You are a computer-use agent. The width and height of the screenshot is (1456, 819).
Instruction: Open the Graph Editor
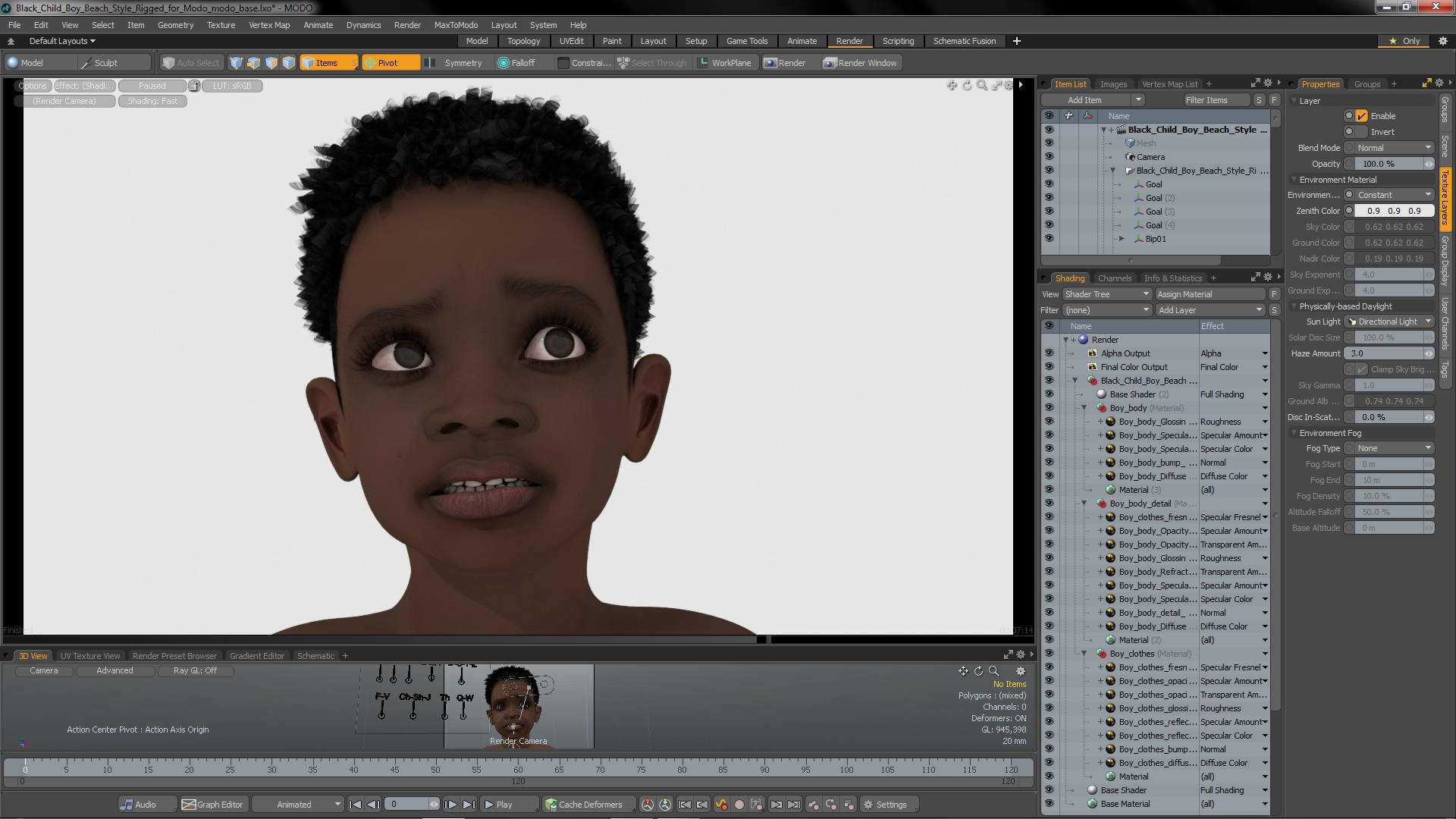pyautogui.click(x=213, y=805)
